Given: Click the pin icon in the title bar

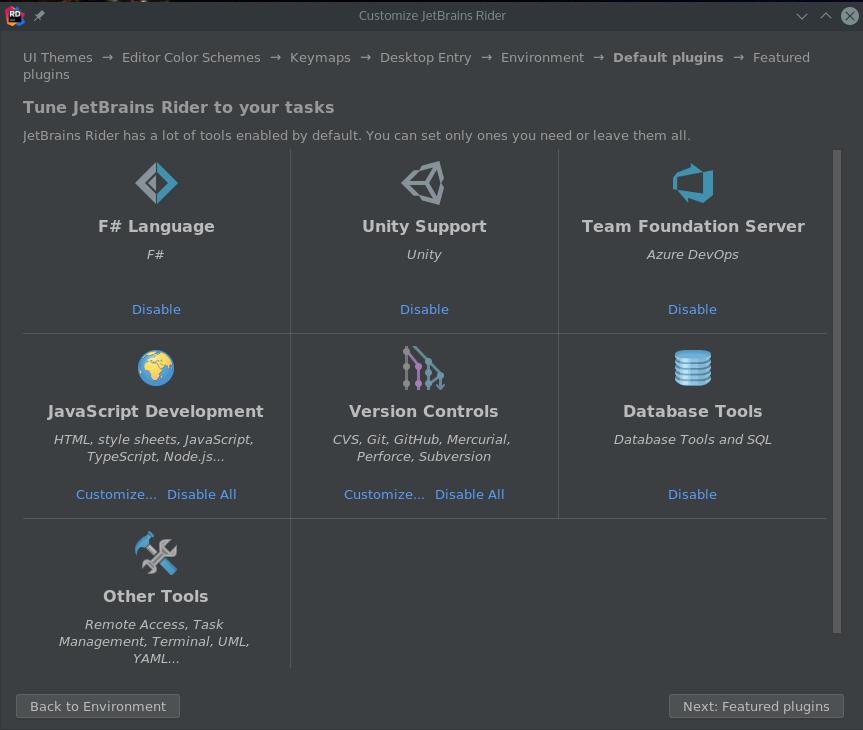Looking at the screenshot, I should (x=39, y=16).
